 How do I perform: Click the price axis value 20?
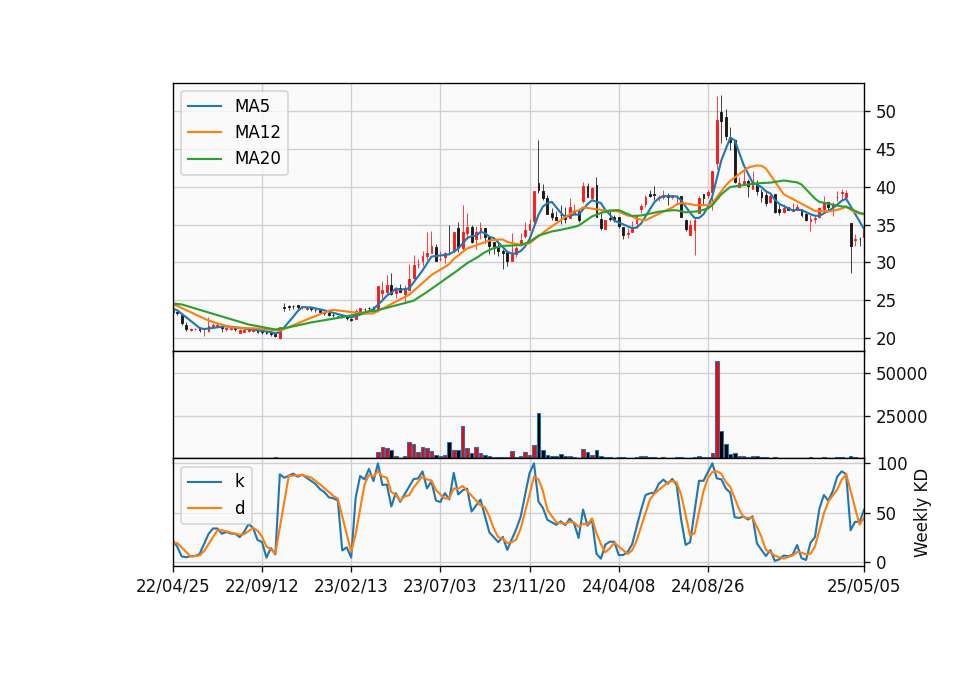(x=885, y=339)
